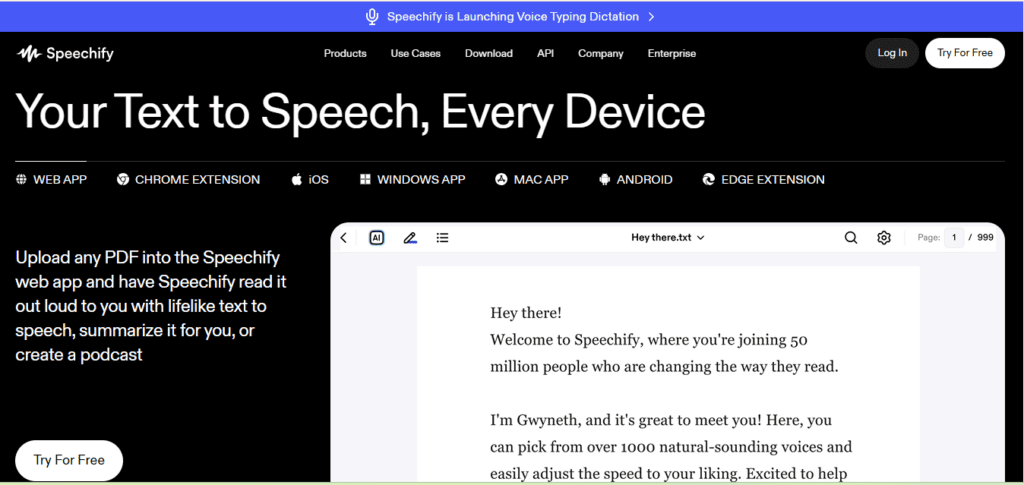This screenshot has width=1024, height=485.
Task: Select the WINDOWS APP tab
Action: pyautogui.click(x=412, y=180)
